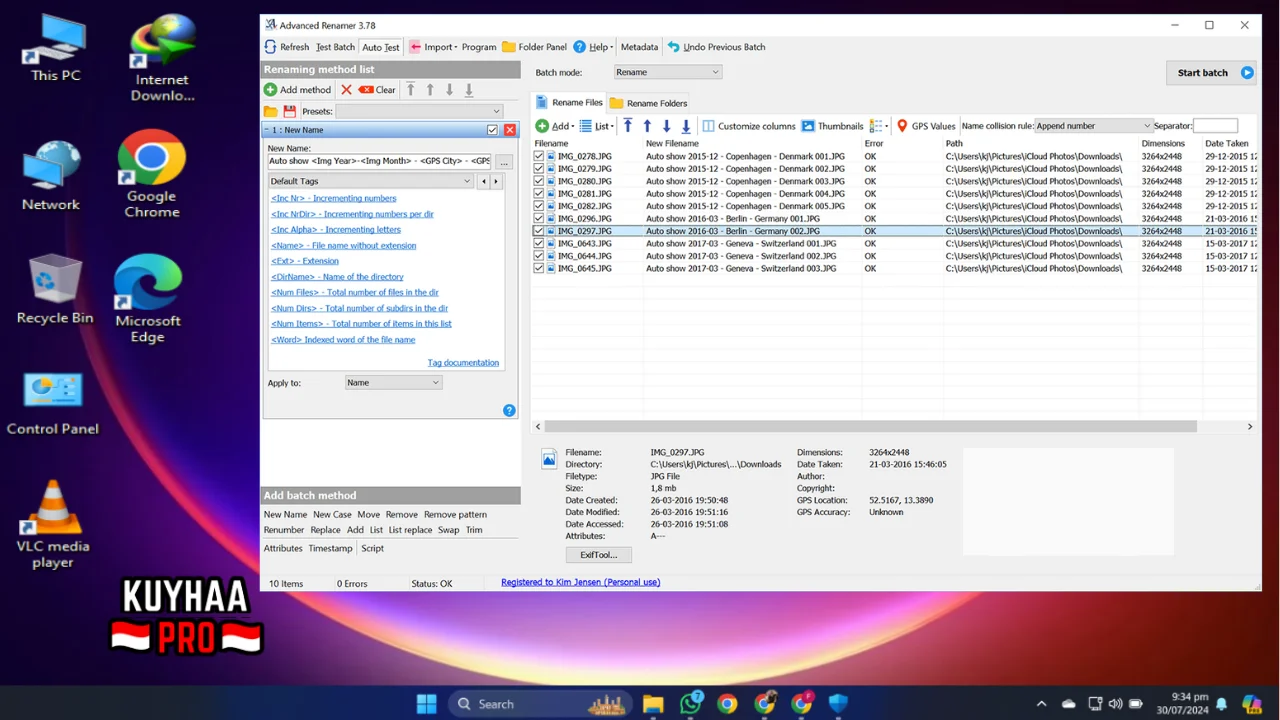Save preset with the floppy disk icon
This screenshot has height=720, width=1280.
[290, 111]
